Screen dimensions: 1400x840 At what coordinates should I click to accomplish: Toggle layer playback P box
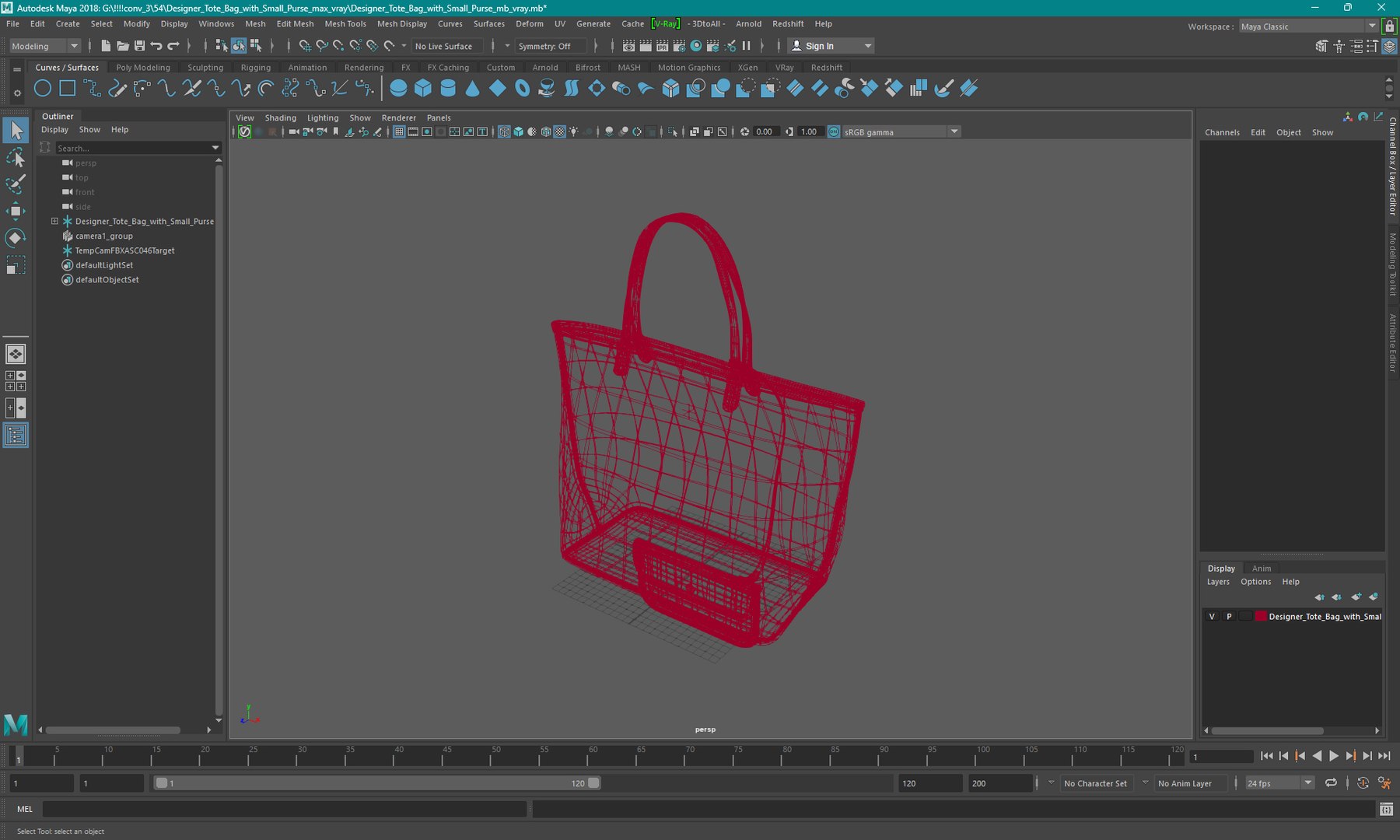click(1229, 616)
